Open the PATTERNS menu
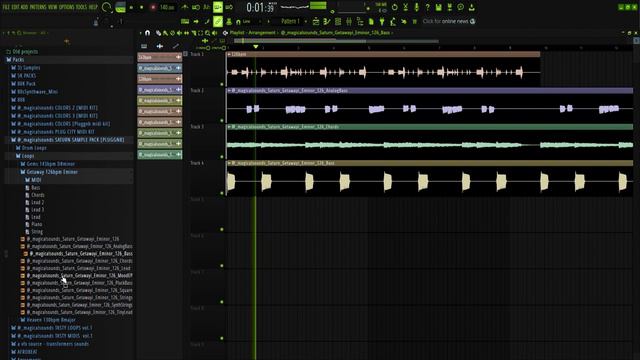Screen dimensions: 640x360 coord(38,7)
